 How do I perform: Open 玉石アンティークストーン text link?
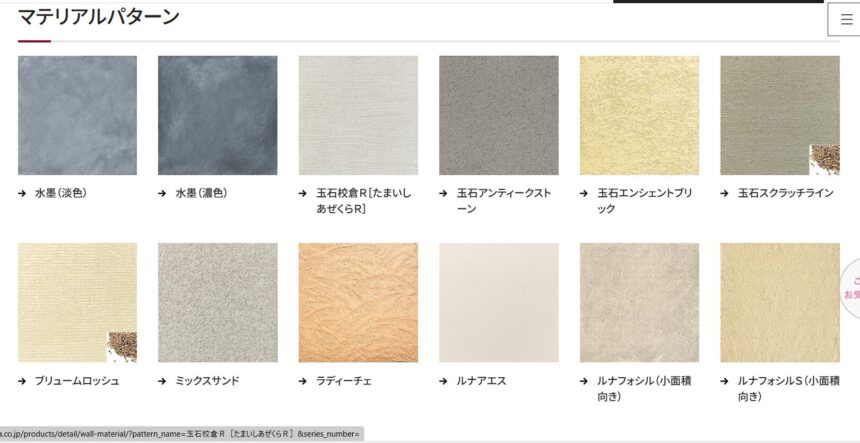[504, 201]
